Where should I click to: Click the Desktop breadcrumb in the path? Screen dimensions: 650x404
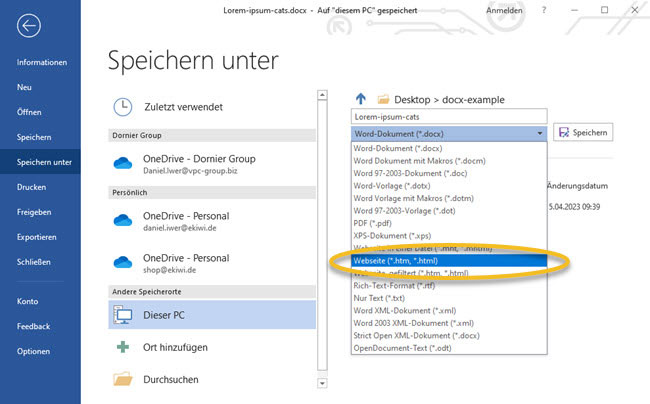(x=412, y=99)
